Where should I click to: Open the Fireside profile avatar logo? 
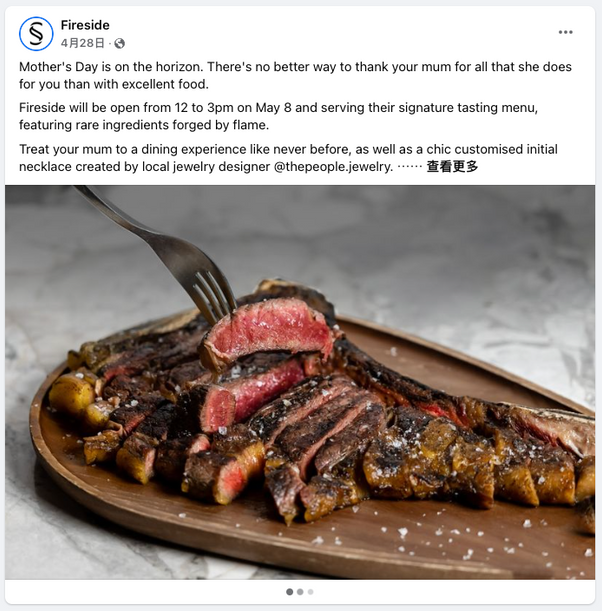pyautogui.click(x=36, y=34)
